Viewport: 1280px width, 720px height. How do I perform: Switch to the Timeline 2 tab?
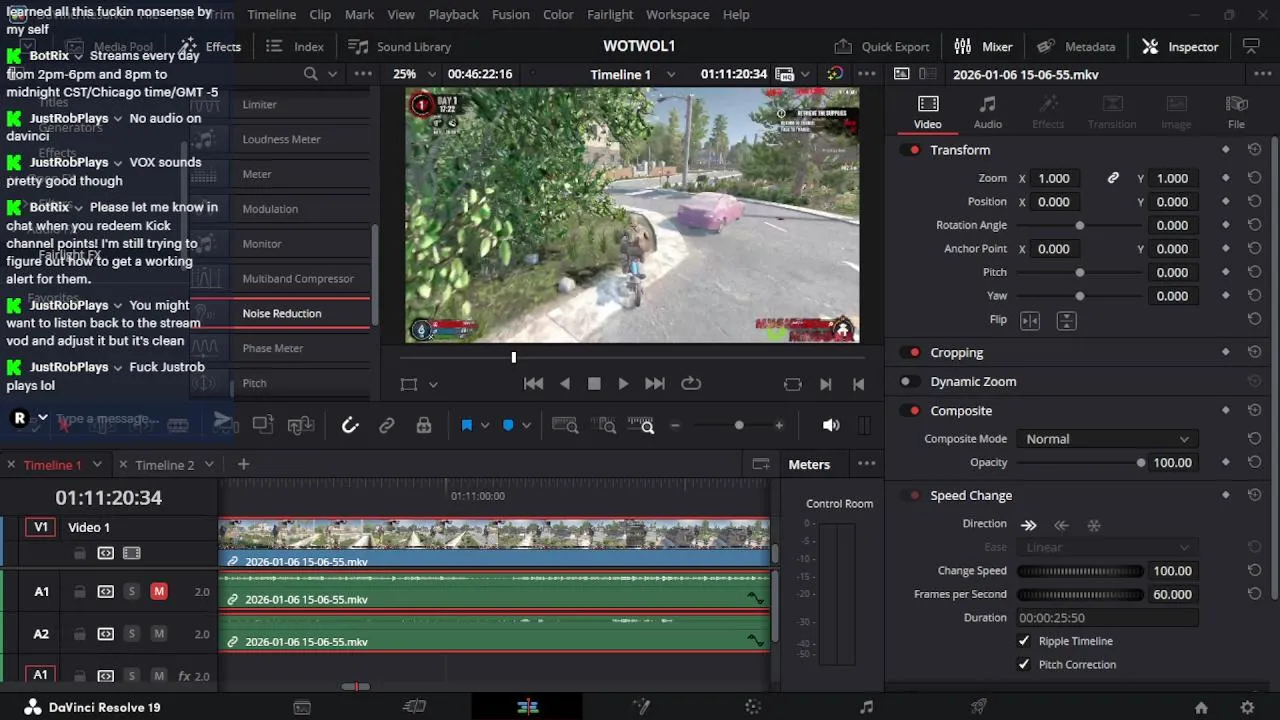[164, 465]
